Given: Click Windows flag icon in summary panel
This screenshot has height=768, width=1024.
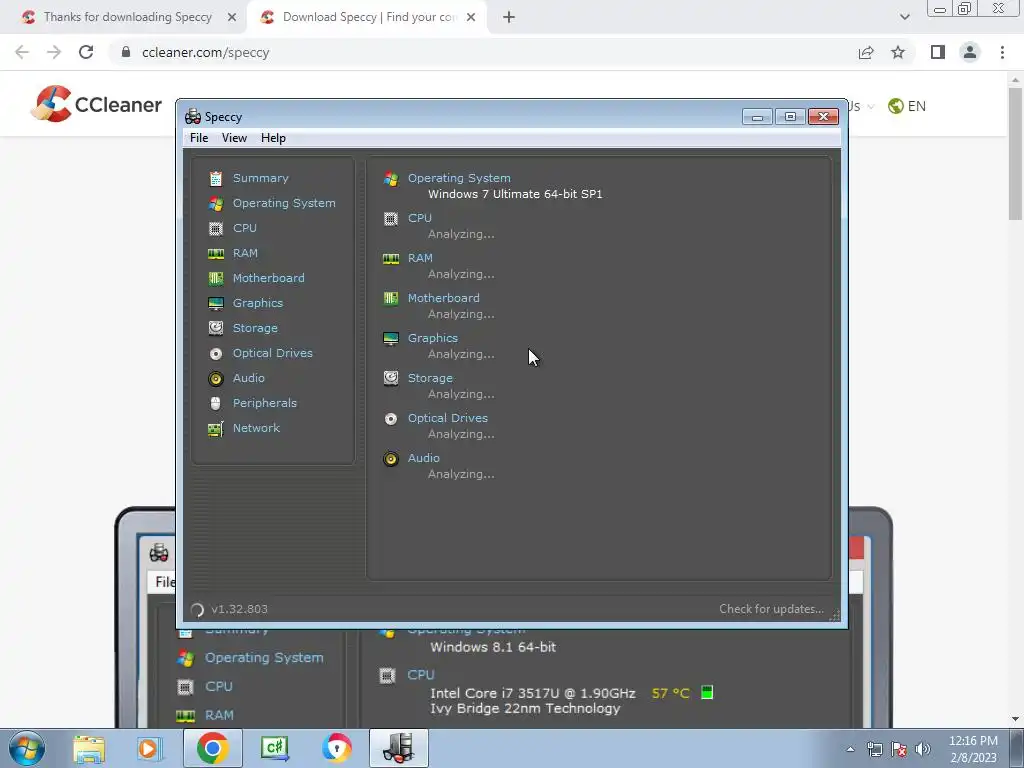Looking at the screenshot, I should coord(391,178).
